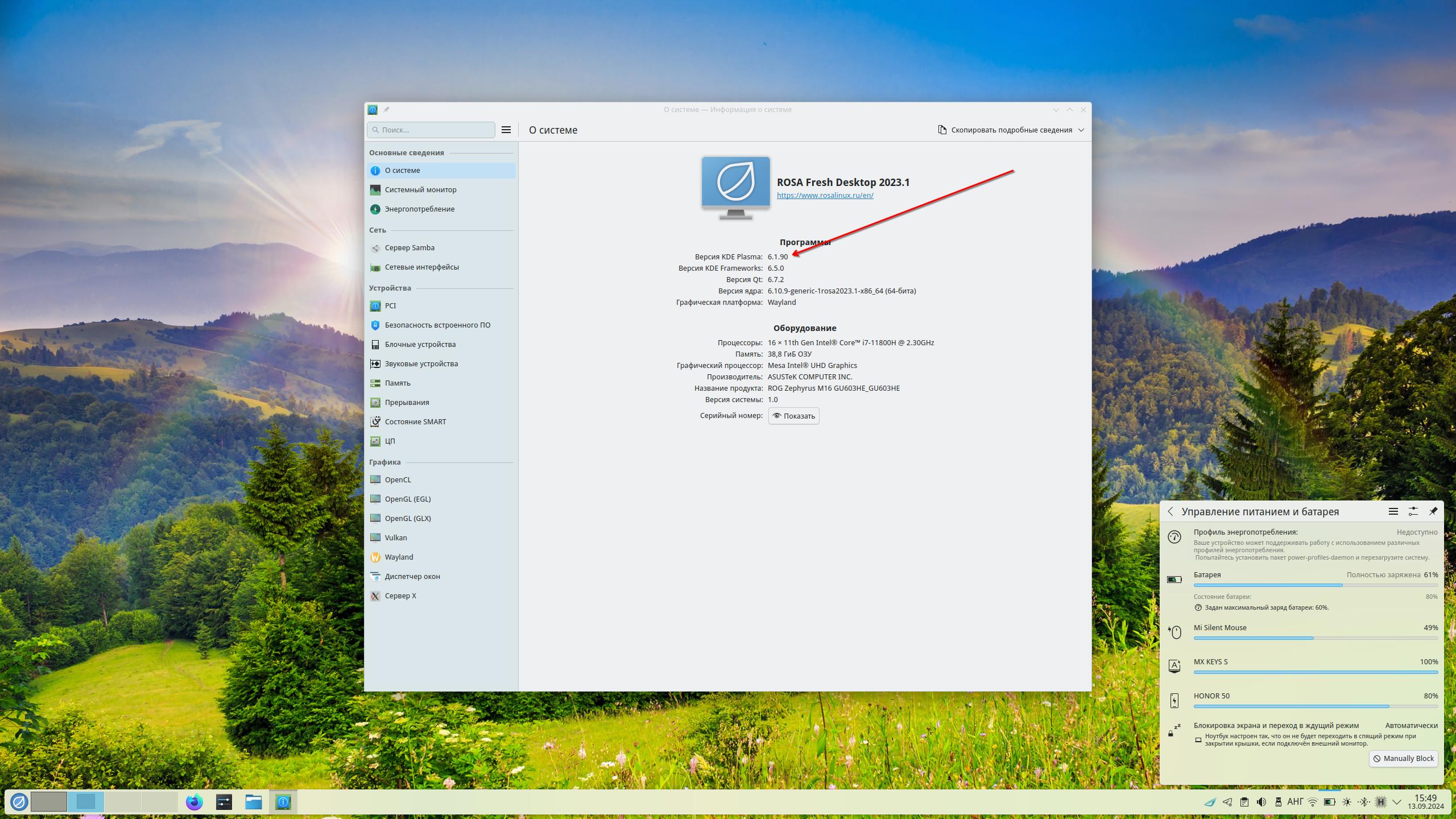Click the chip tray icon labeled H

tap(1380, 802)
